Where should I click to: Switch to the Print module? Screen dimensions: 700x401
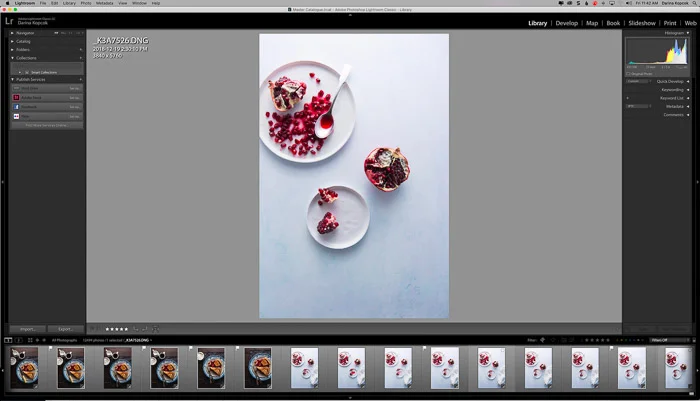[x=670, y=23]
